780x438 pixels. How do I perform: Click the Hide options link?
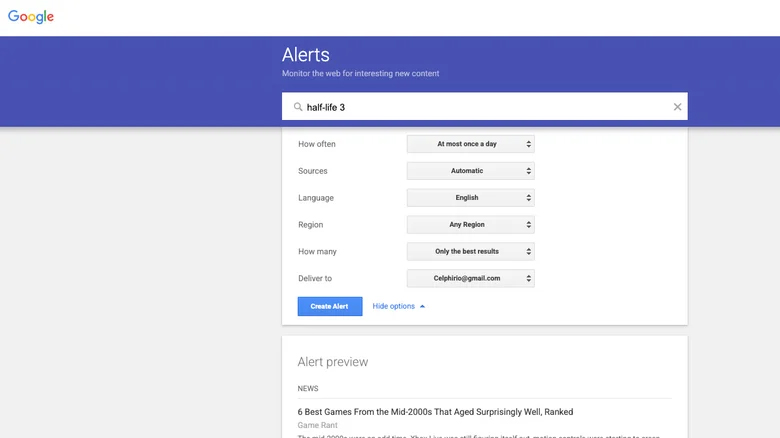click(x=393, y=307)
